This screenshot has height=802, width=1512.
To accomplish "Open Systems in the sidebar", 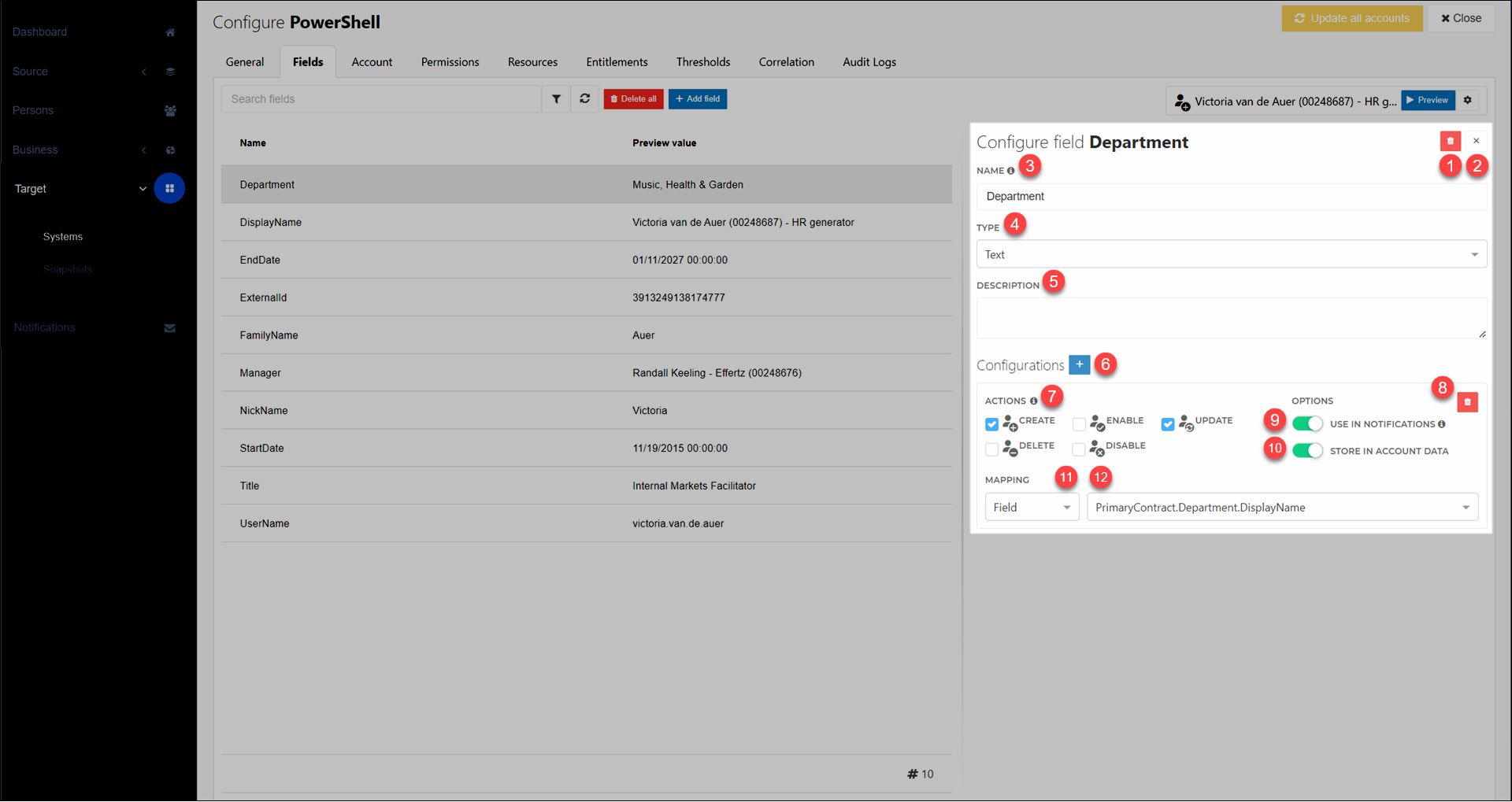I will (63, 237).
